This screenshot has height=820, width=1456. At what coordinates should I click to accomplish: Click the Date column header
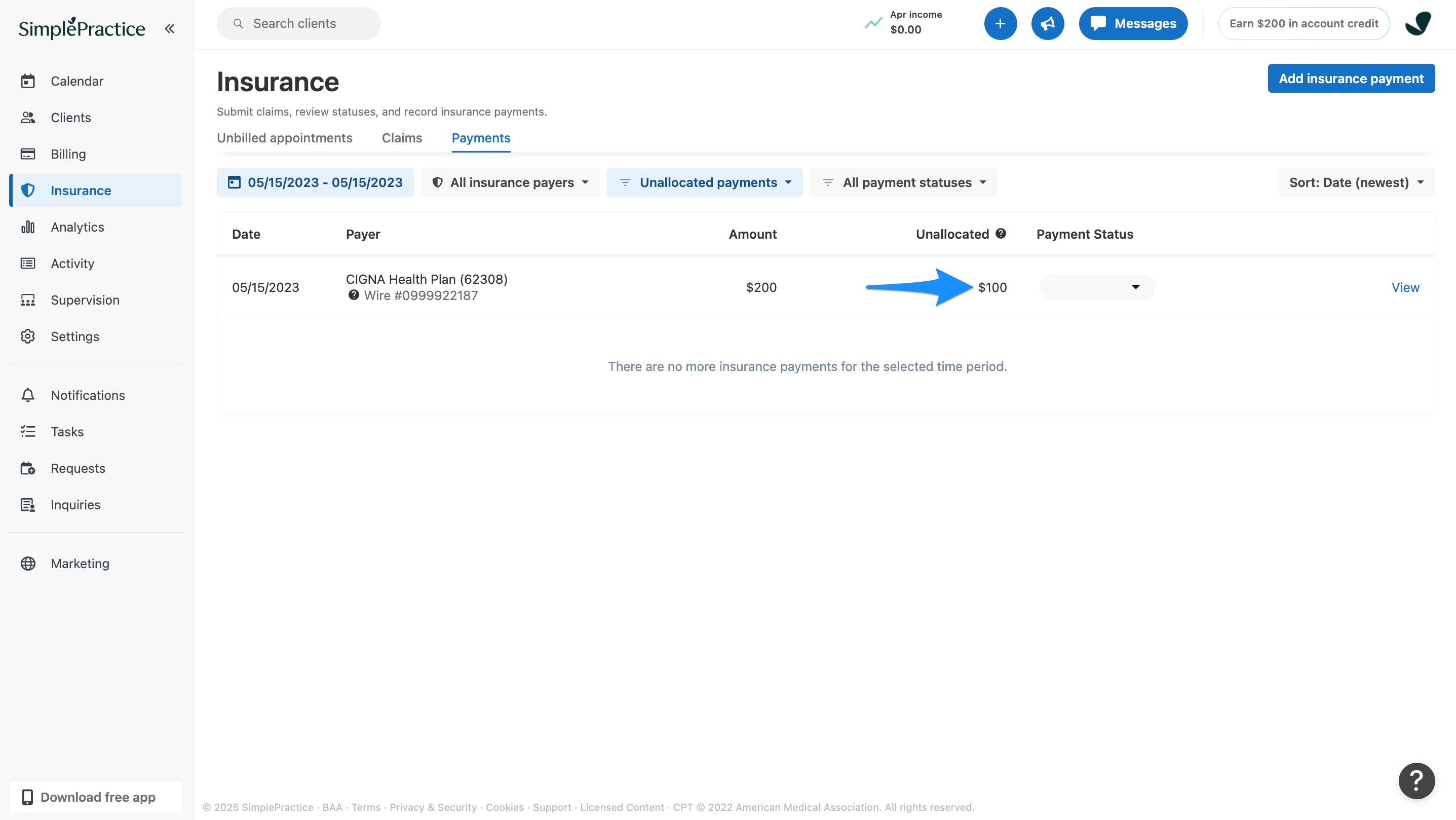246,234
